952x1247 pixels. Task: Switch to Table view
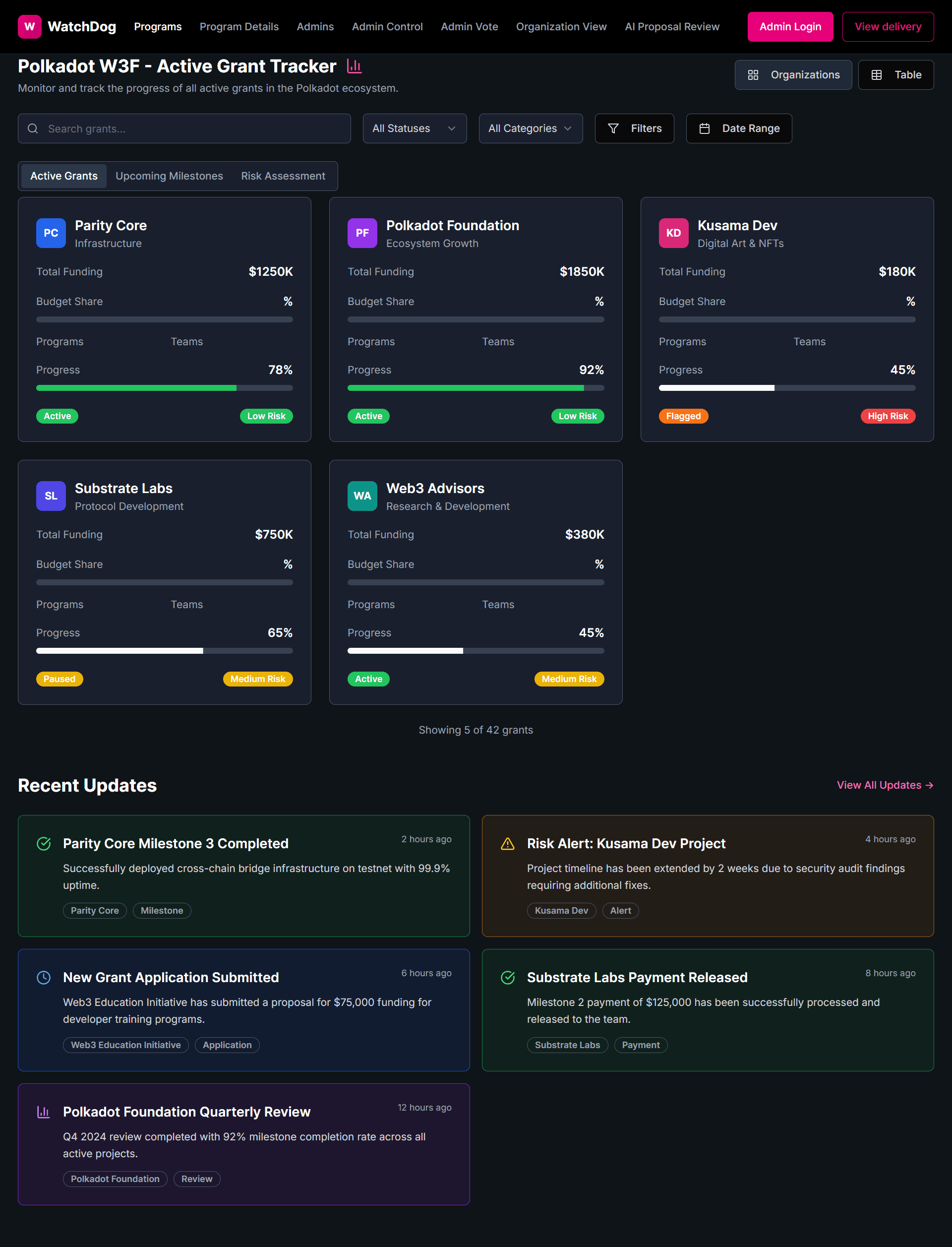[x=895, y=75]
